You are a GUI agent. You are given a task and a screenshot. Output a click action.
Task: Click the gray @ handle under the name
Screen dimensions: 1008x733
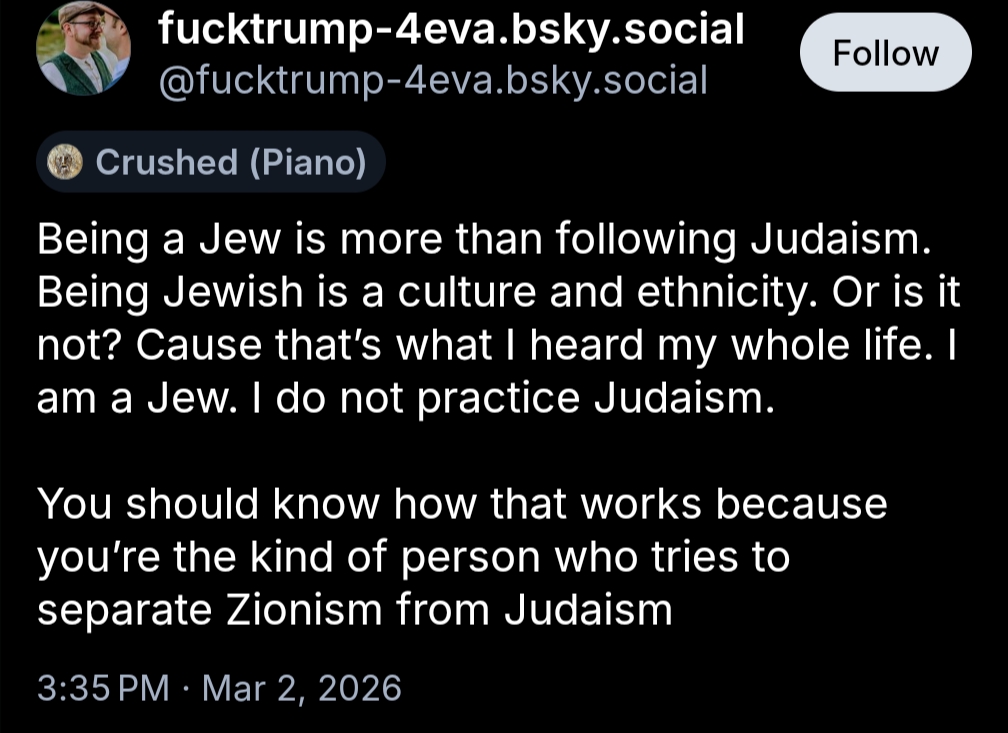pos(433,79)
